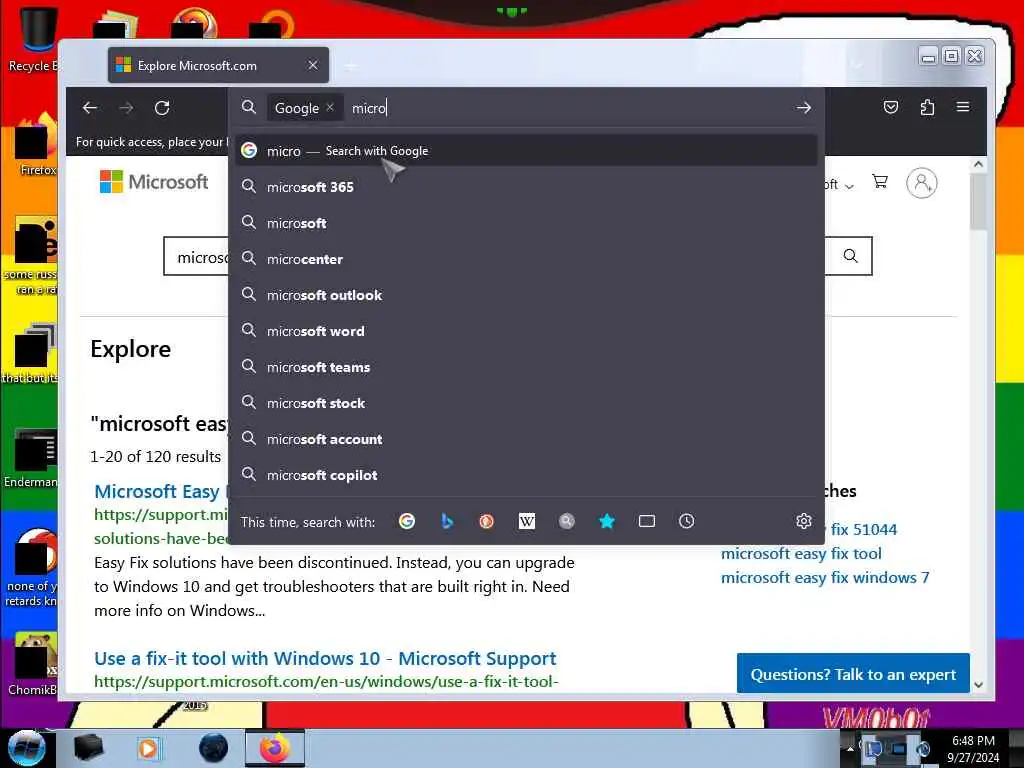This screenshot has width=1024, height=768.
Task: Click 'microsoft easy fix windows 7' link
Action: pos(825,577)
